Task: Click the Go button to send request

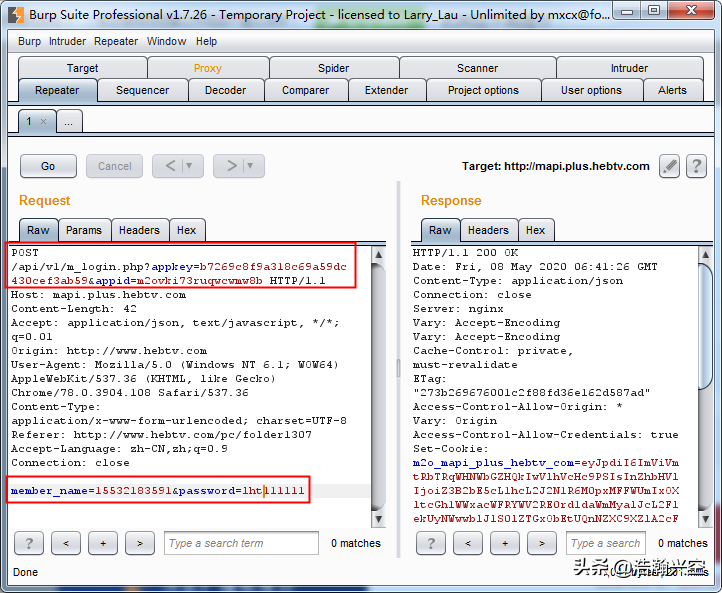Action: (x=48, y=166)
